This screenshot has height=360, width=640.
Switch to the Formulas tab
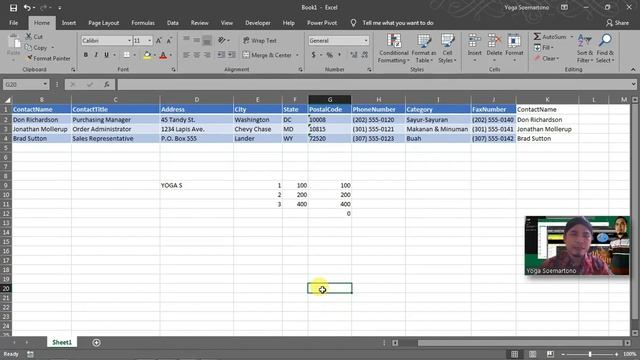143,23
